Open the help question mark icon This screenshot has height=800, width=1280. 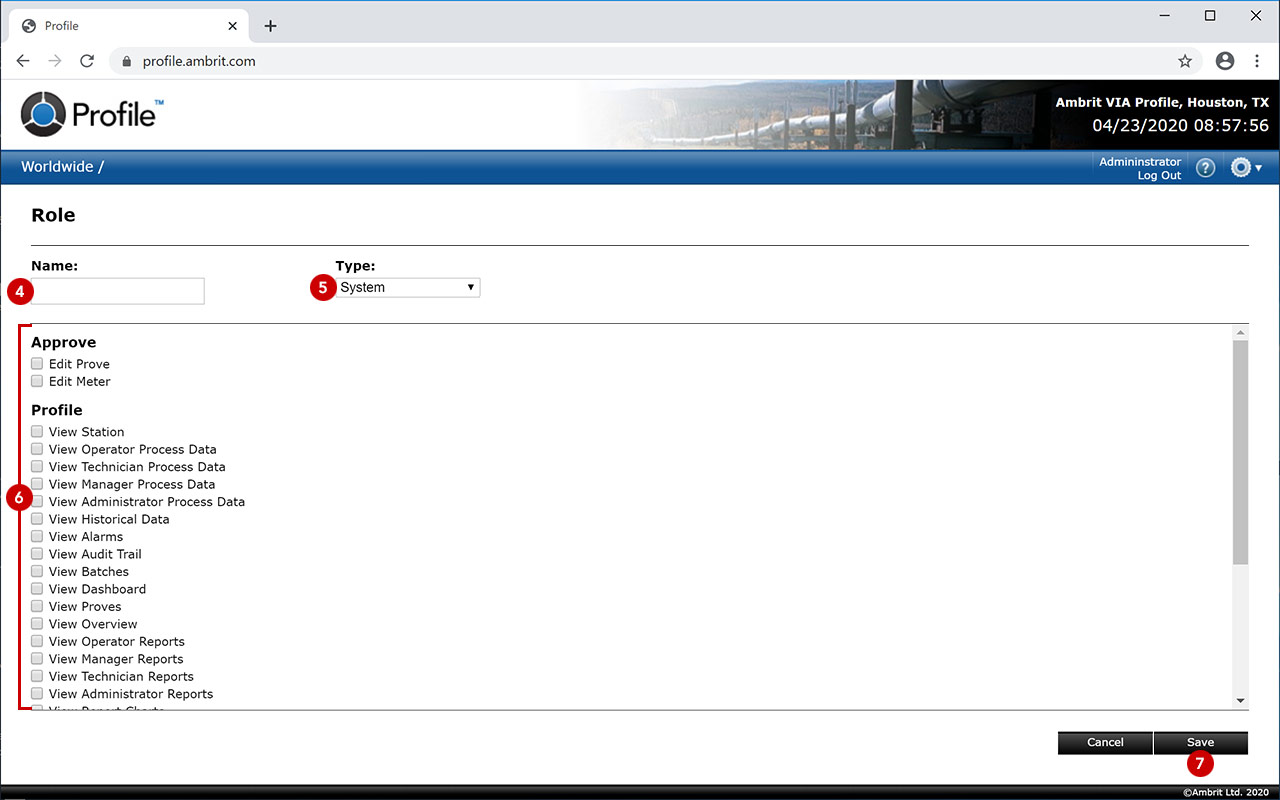pyautogui.click(x=1205, y=168)
